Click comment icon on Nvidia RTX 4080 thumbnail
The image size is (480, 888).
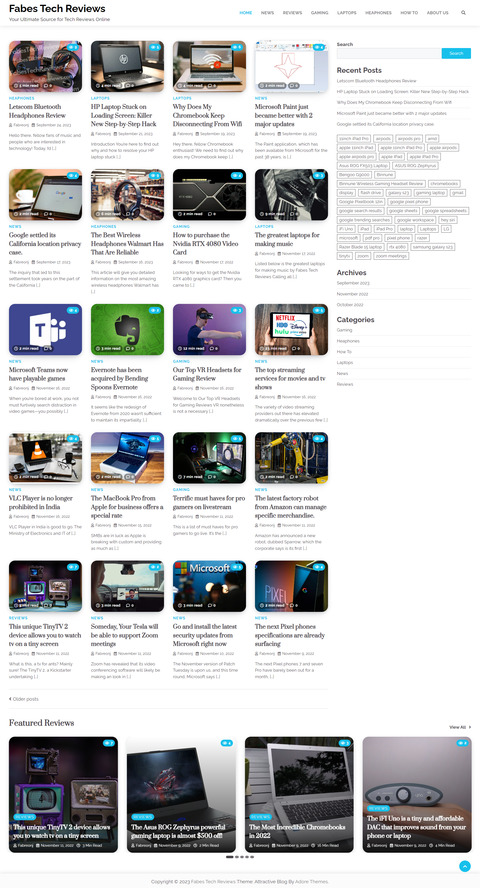click(x=212, y=214)
